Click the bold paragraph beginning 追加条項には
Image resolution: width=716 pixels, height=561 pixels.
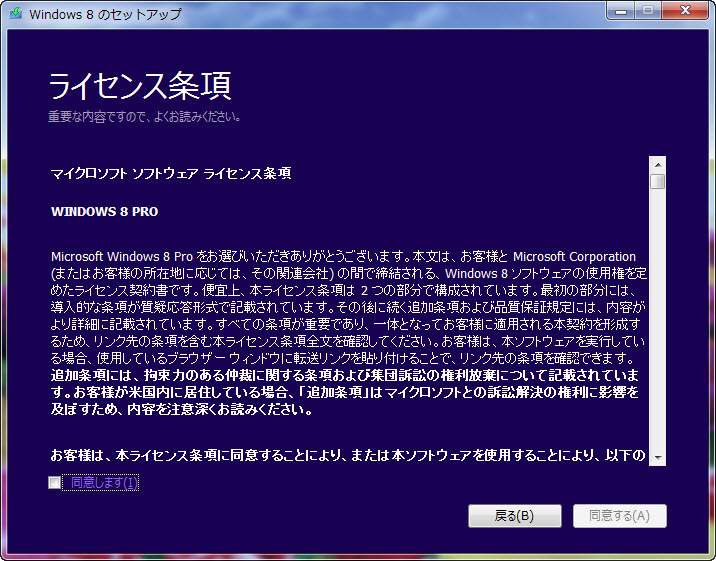(x=345, y=392)
